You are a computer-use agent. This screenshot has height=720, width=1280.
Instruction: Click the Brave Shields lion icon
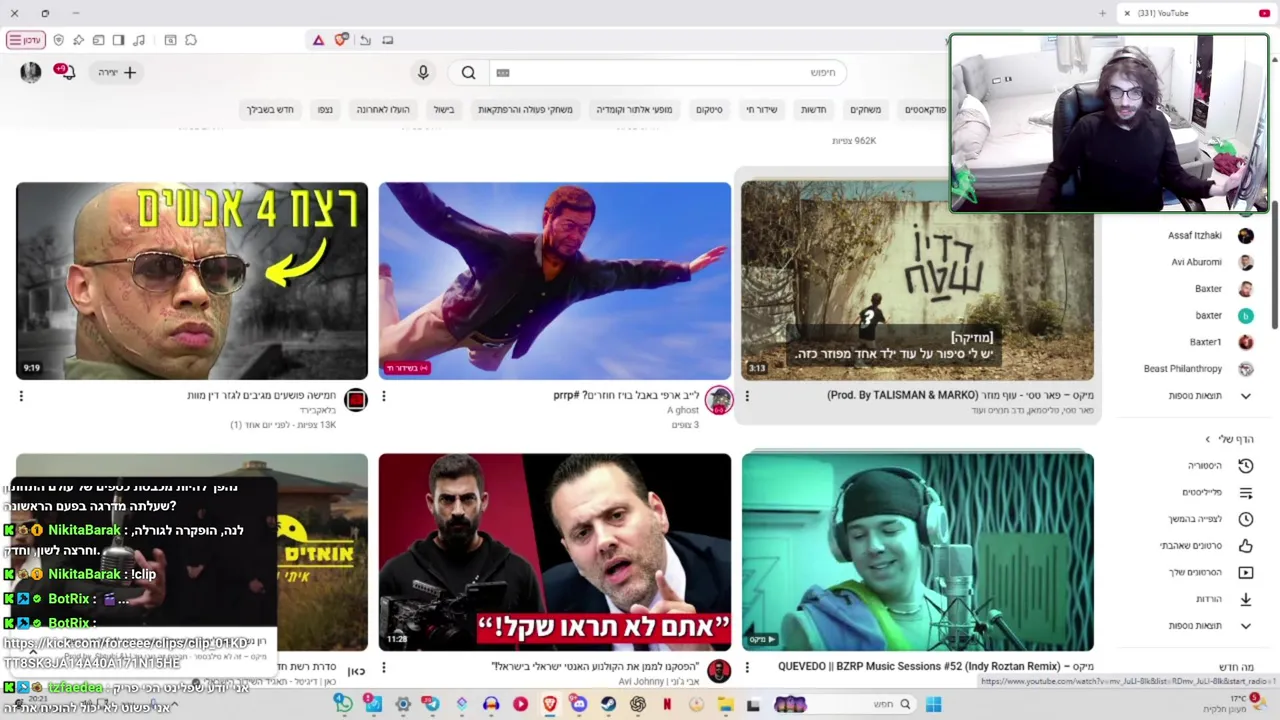(341, 40)
